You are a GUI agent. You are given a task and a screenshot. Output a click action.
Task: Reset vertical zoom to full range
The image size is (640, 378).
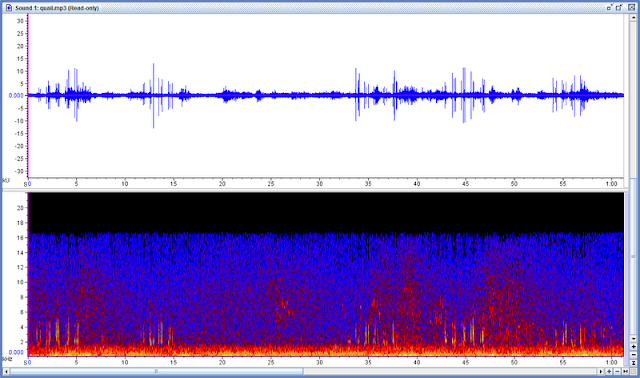[x=633, y=363]
